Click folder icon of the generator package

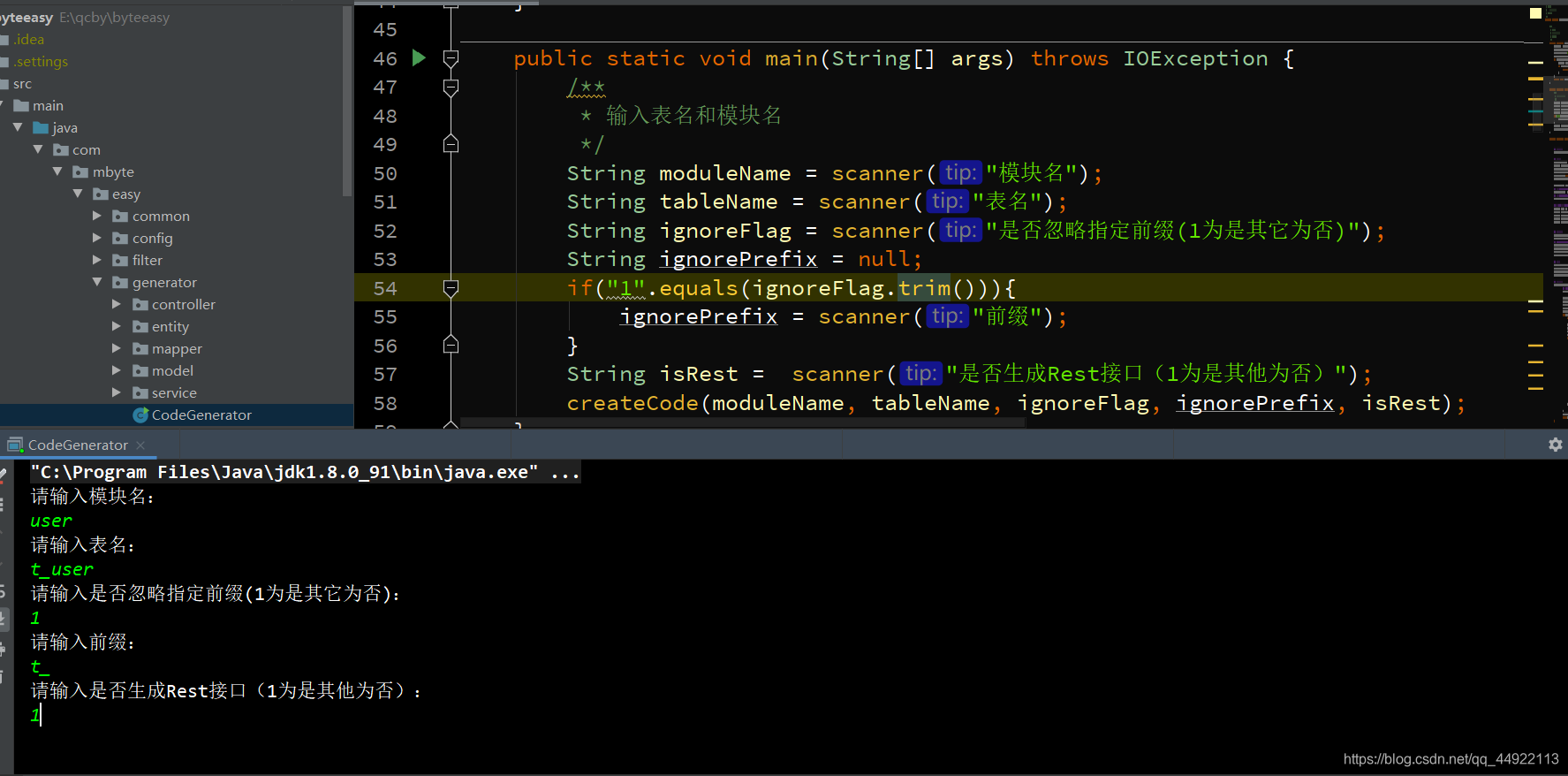(121, 282)
